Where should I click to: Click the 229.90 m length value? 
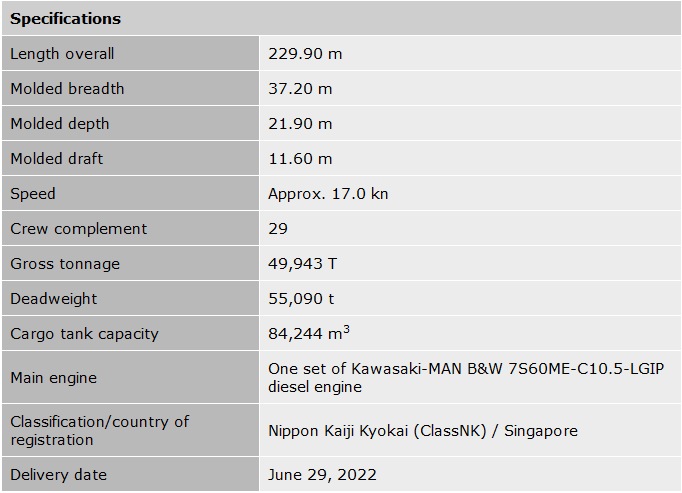click(305, 54)
